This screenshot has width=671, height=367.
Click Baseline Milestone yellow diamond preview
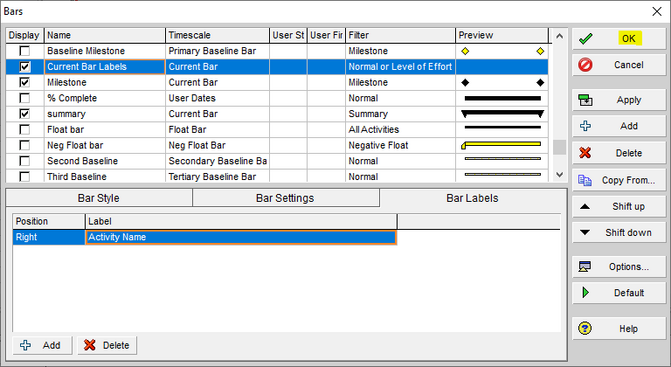click(x=502, y=51)
